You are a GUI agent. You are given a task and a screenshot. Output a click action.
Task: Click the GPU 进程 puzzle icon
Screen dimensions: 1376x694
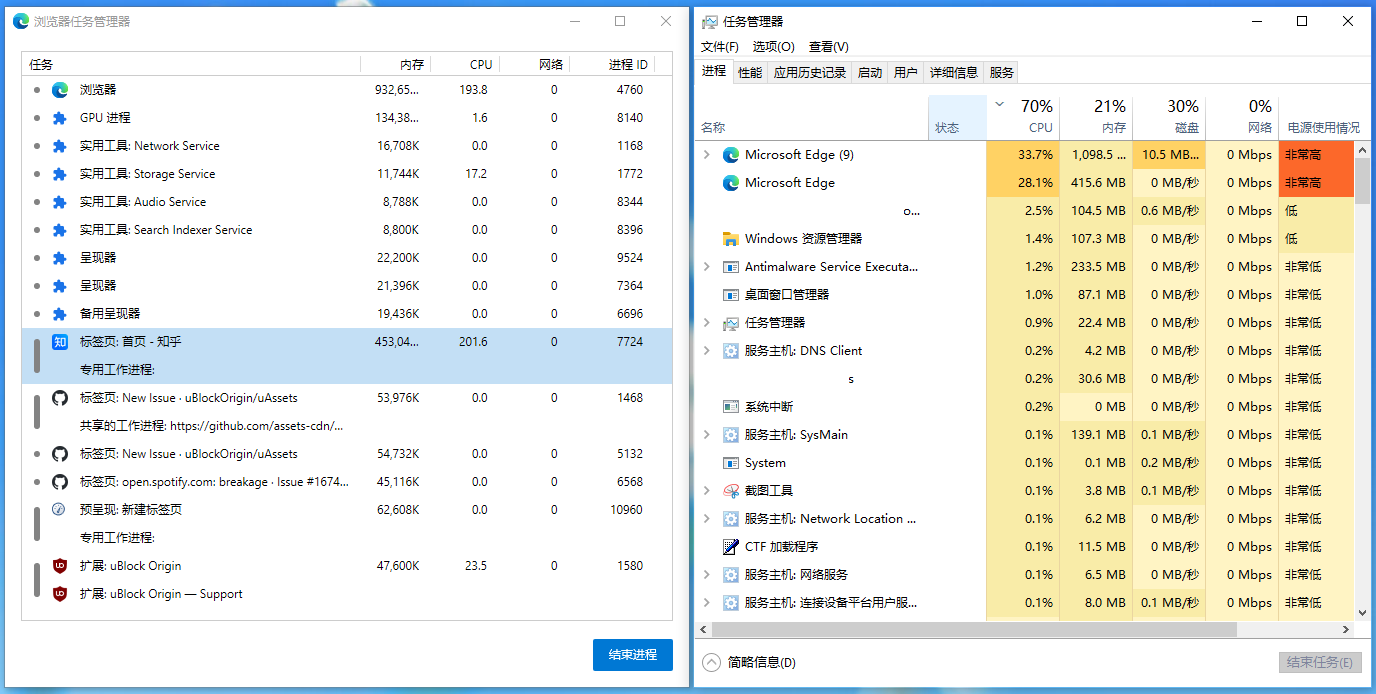(x=59, y=117)
